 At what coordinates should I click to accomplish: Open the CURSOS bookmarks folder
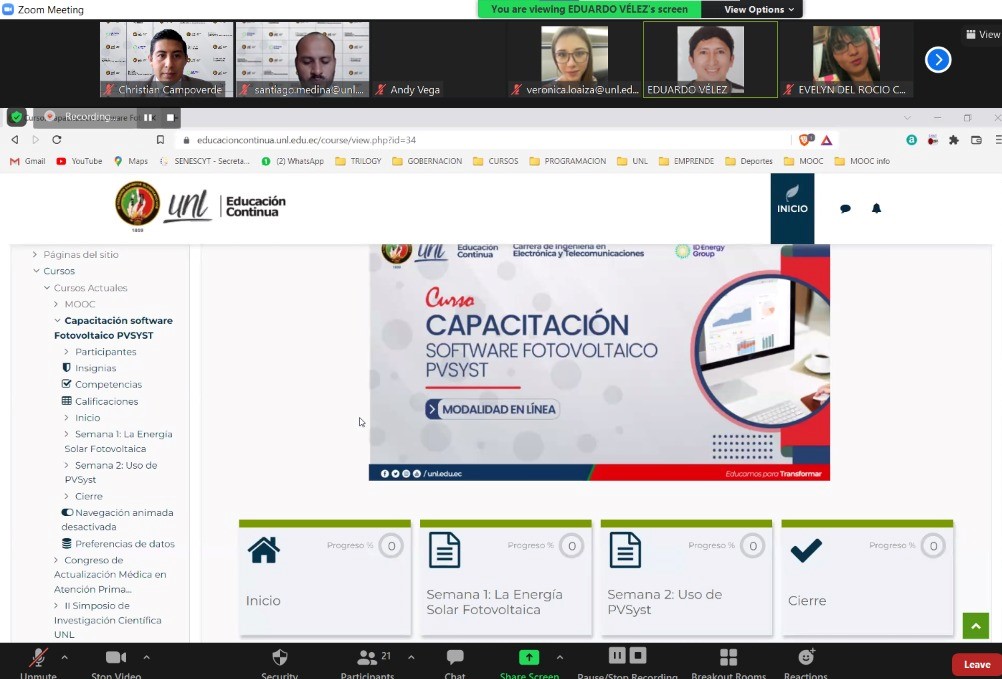(496, 161)
